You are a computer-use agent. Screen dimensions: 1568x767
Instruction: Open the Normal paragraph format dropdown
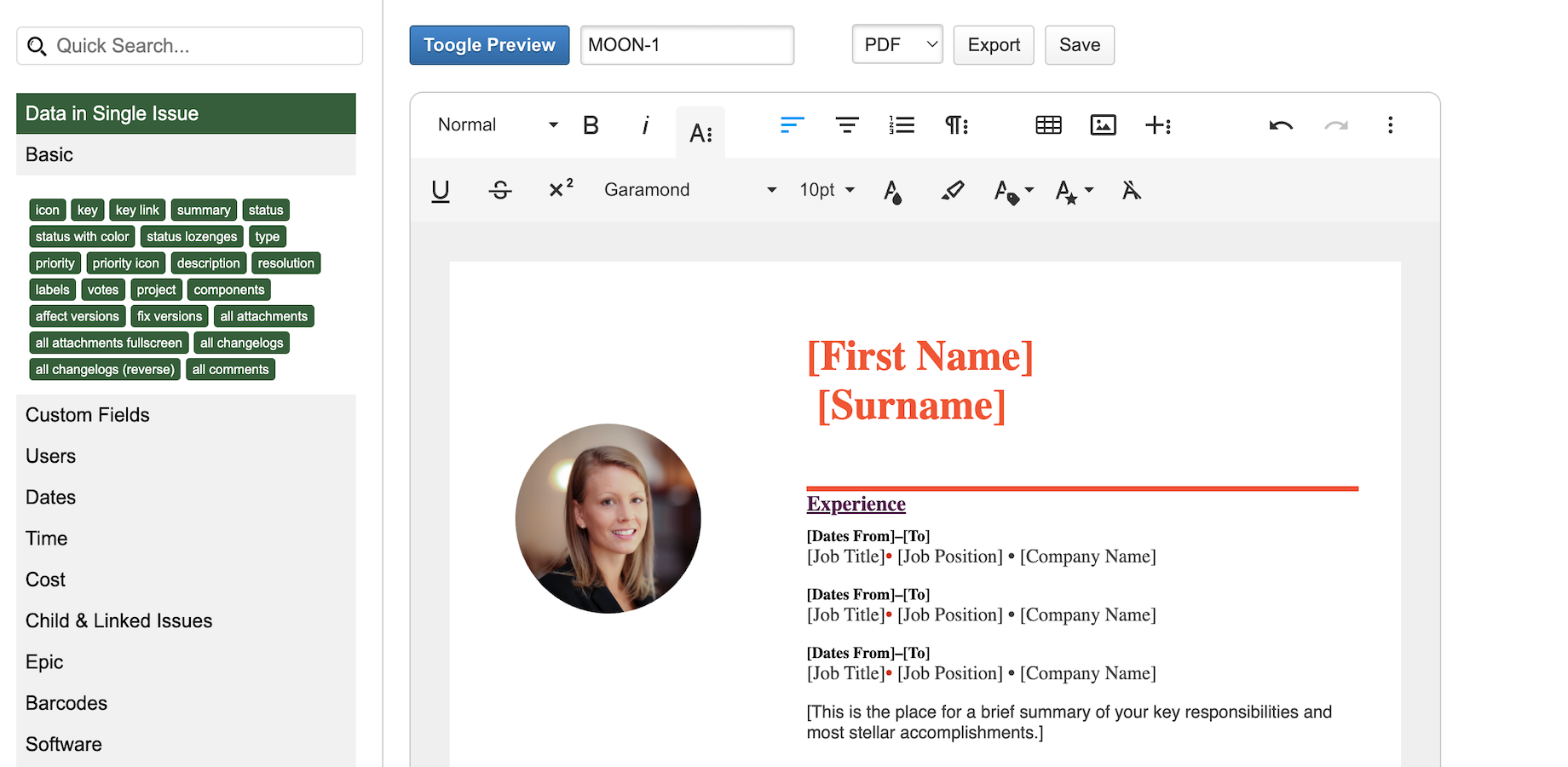(x=498, y=125)
